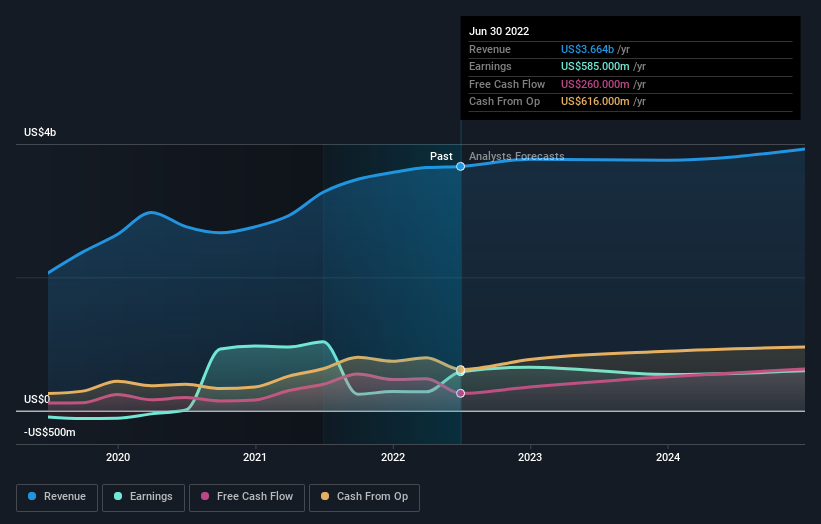The height and width of the screenshot is (524, 821).
Task: Toggle the Free Cash Flow legend button
Action: point(247,497)
